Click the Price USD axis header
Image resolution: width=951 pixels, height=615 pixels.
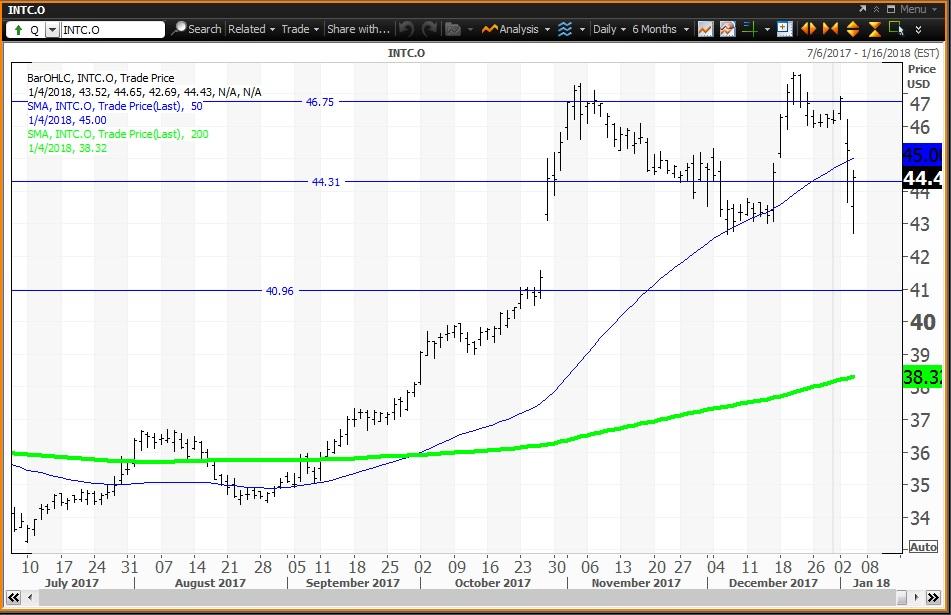(x=921, y=76)
